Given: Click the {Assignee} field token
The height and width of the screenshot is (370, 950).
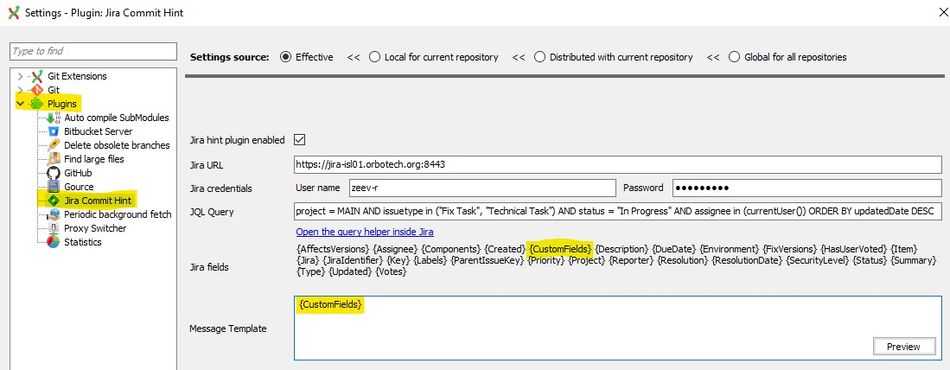Looking at the screenshot, I should 394,249.
